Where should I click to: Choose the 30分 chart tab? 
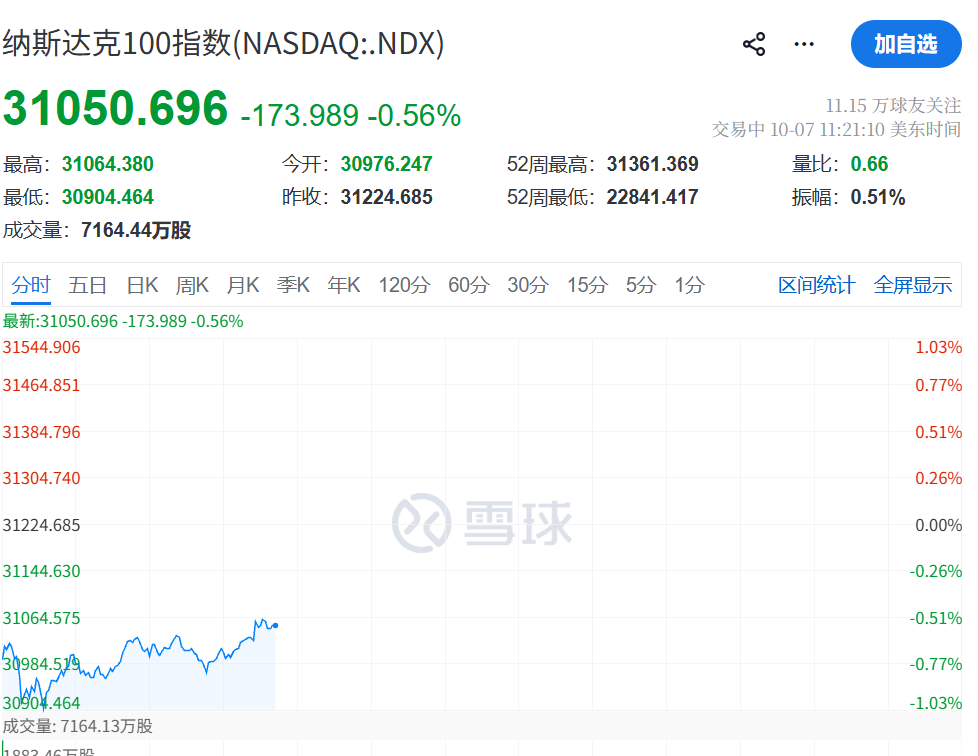click(528, 285)
